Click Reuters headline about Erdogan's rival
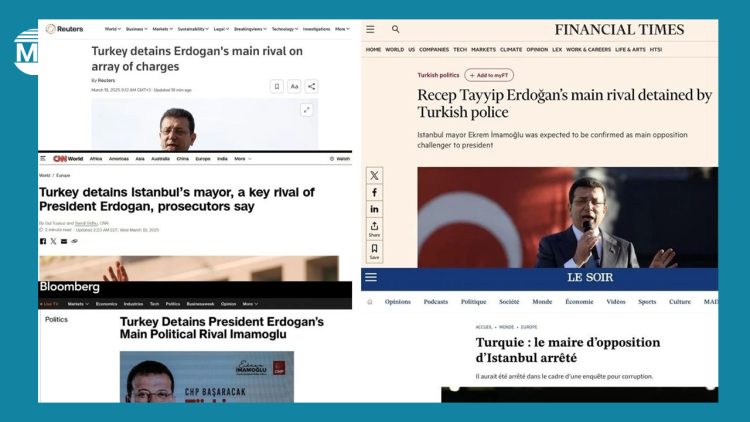 click(x=197, y=59)
